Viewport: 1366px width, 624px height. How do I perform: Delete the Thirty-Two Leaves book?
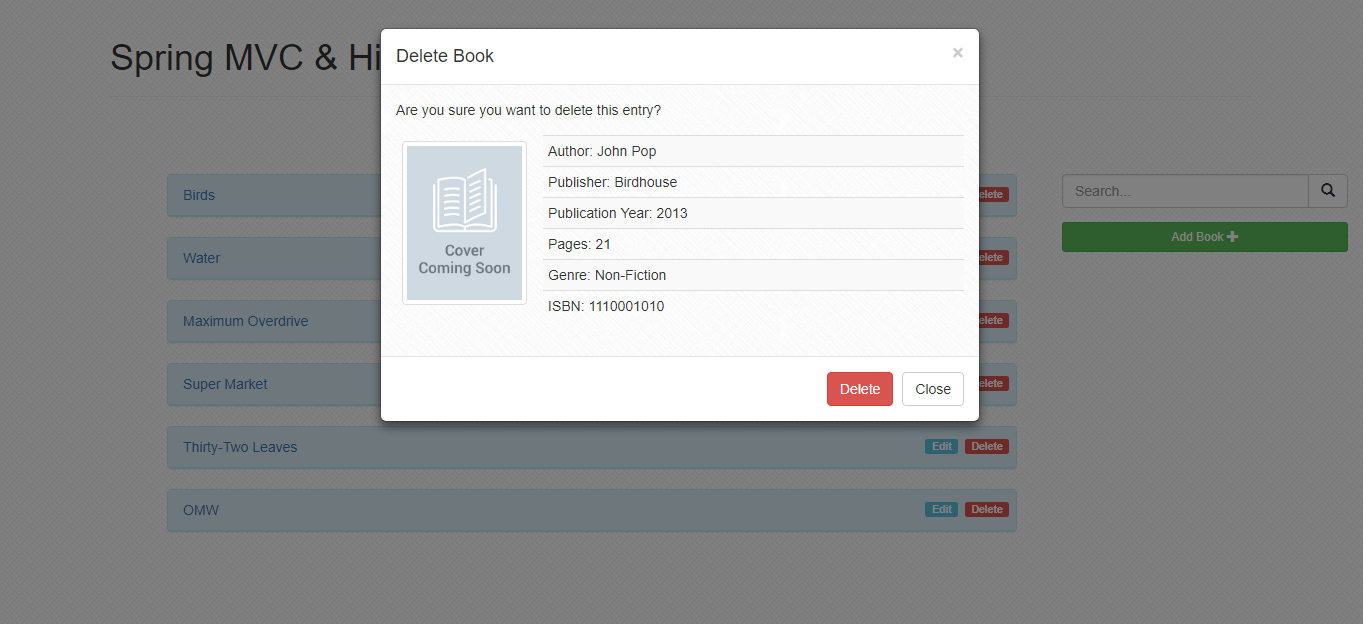click(986, 446)
